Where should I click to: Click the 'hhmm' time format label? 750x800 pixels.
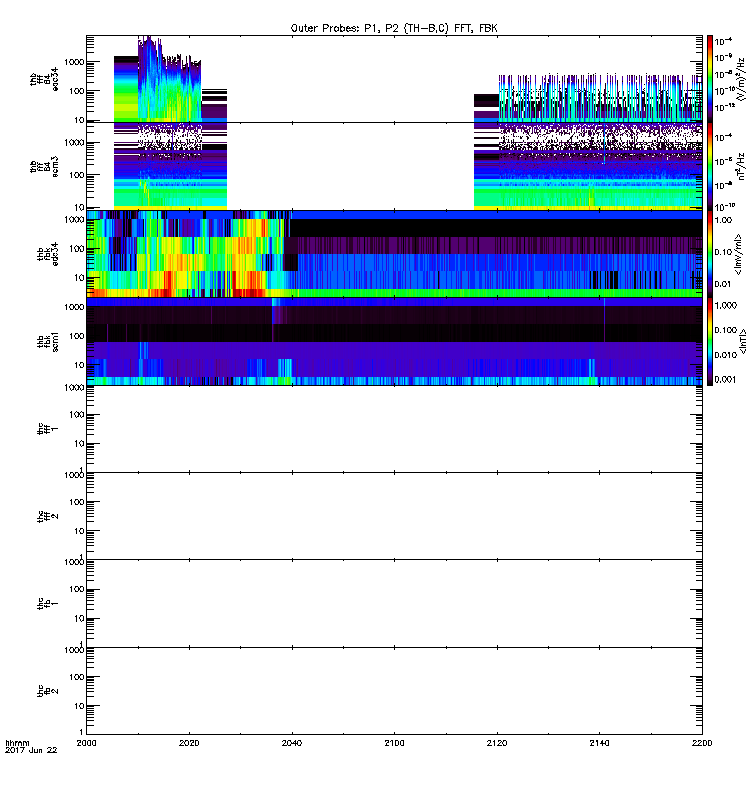tap(17, 743)
